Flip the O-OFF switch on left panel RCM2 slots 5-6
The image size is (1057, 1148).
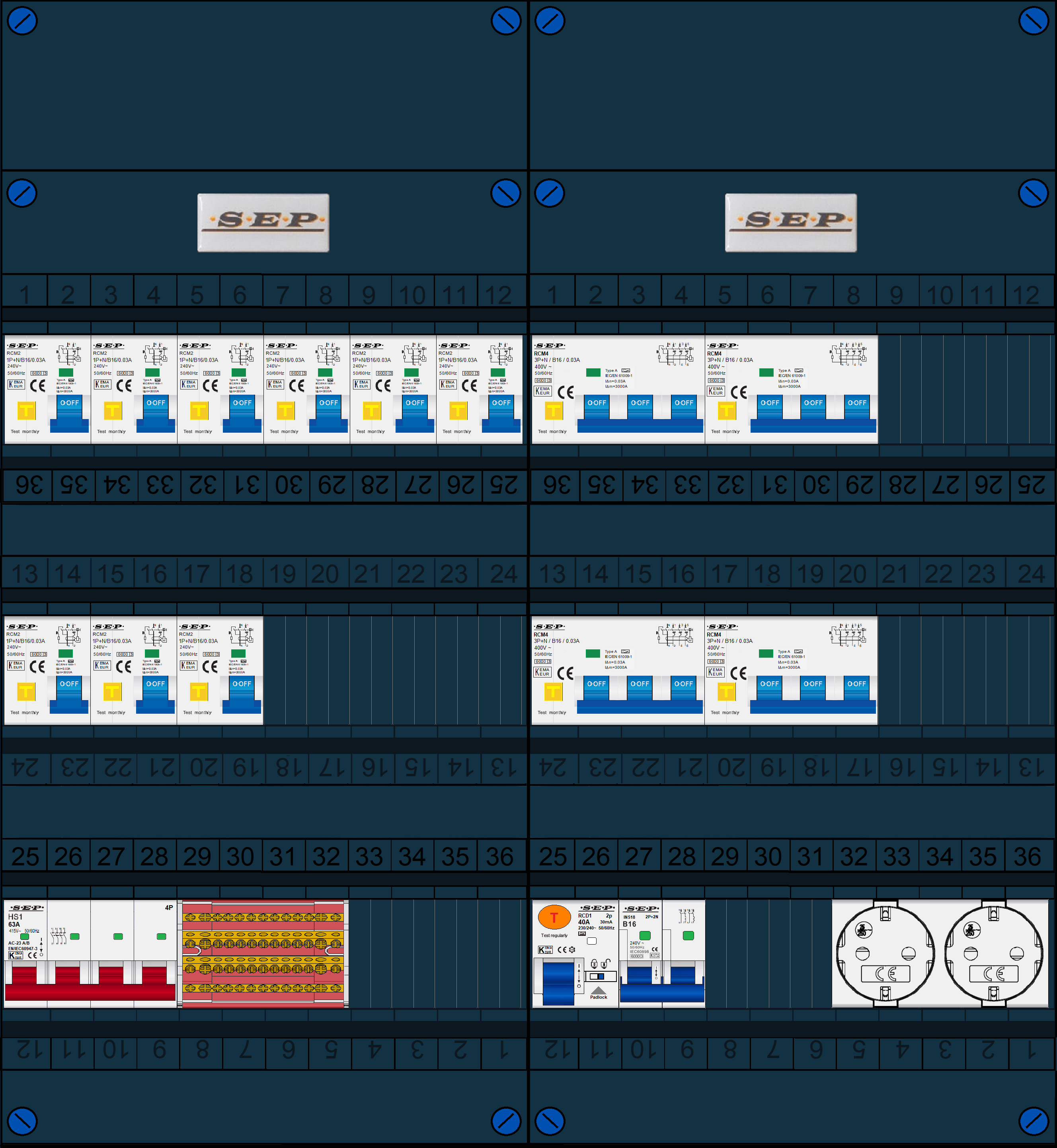click(242, 413)
